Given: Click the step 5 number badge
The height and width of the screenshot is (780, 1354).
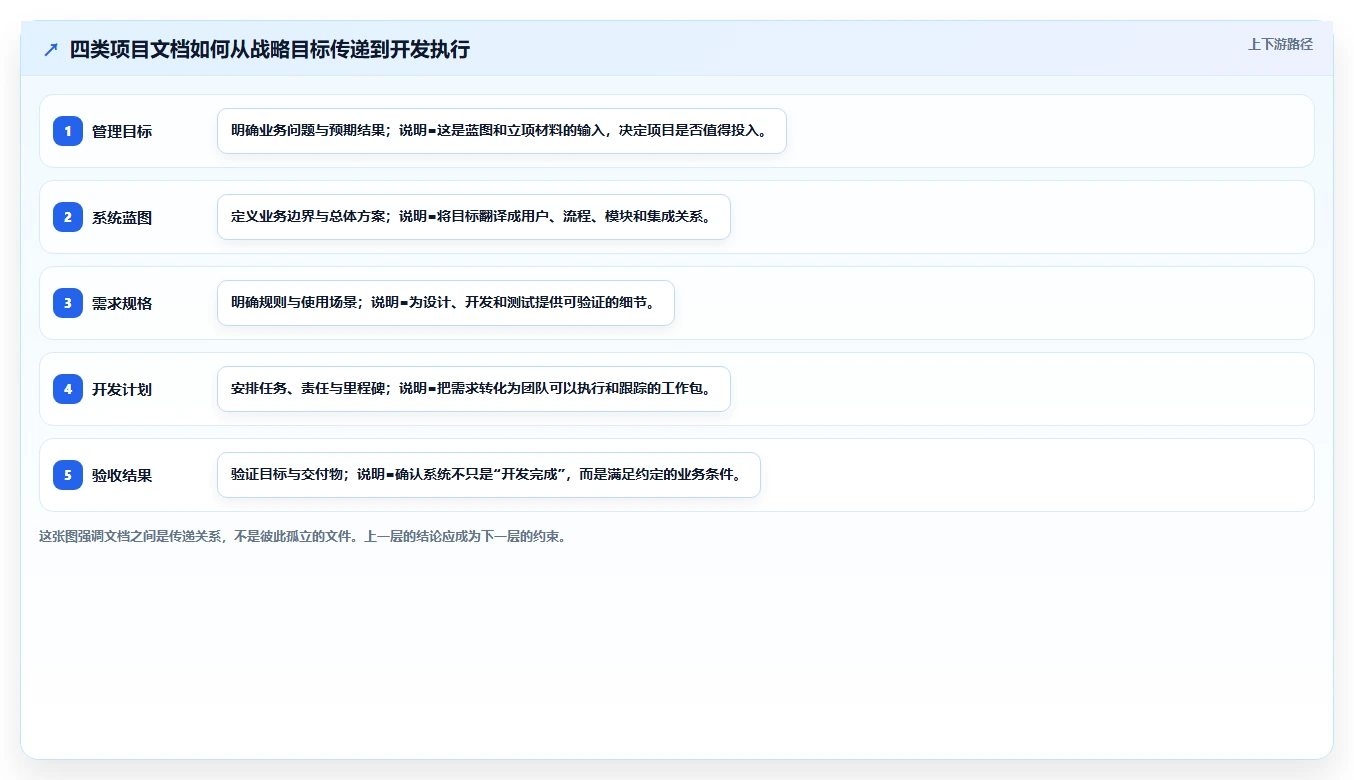Looking at the screenshot, I should point(68,475).
